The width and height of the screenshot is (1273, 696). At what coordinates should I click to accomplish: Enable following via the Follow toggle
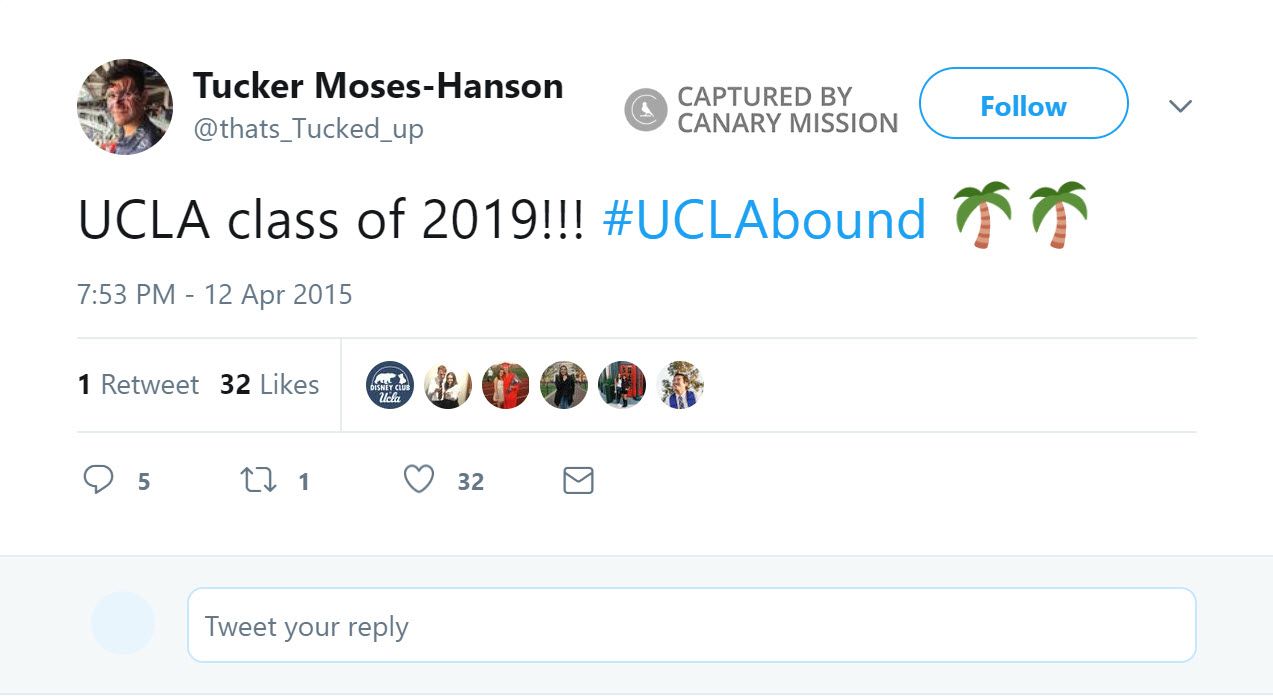1023,104
